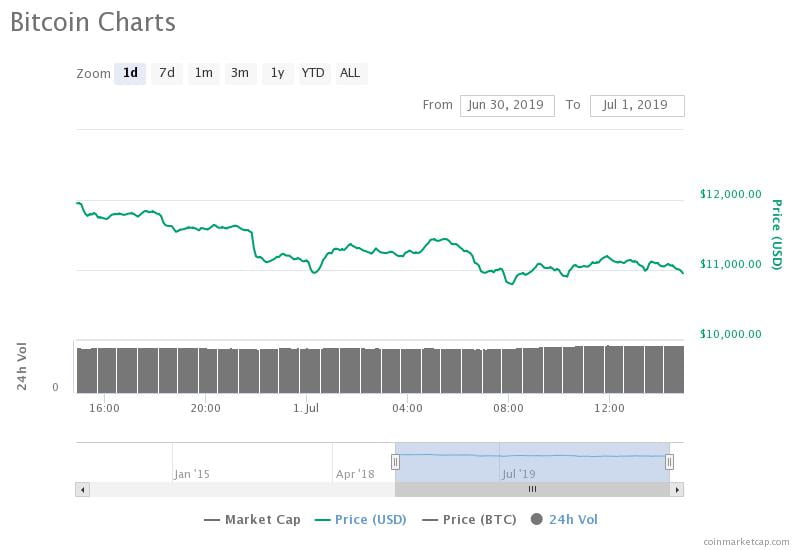The height and width of the screenshot is (550, 800).
Task: Set zoom range to 1y
Action: pyautogui.click(x=277, y=73)
